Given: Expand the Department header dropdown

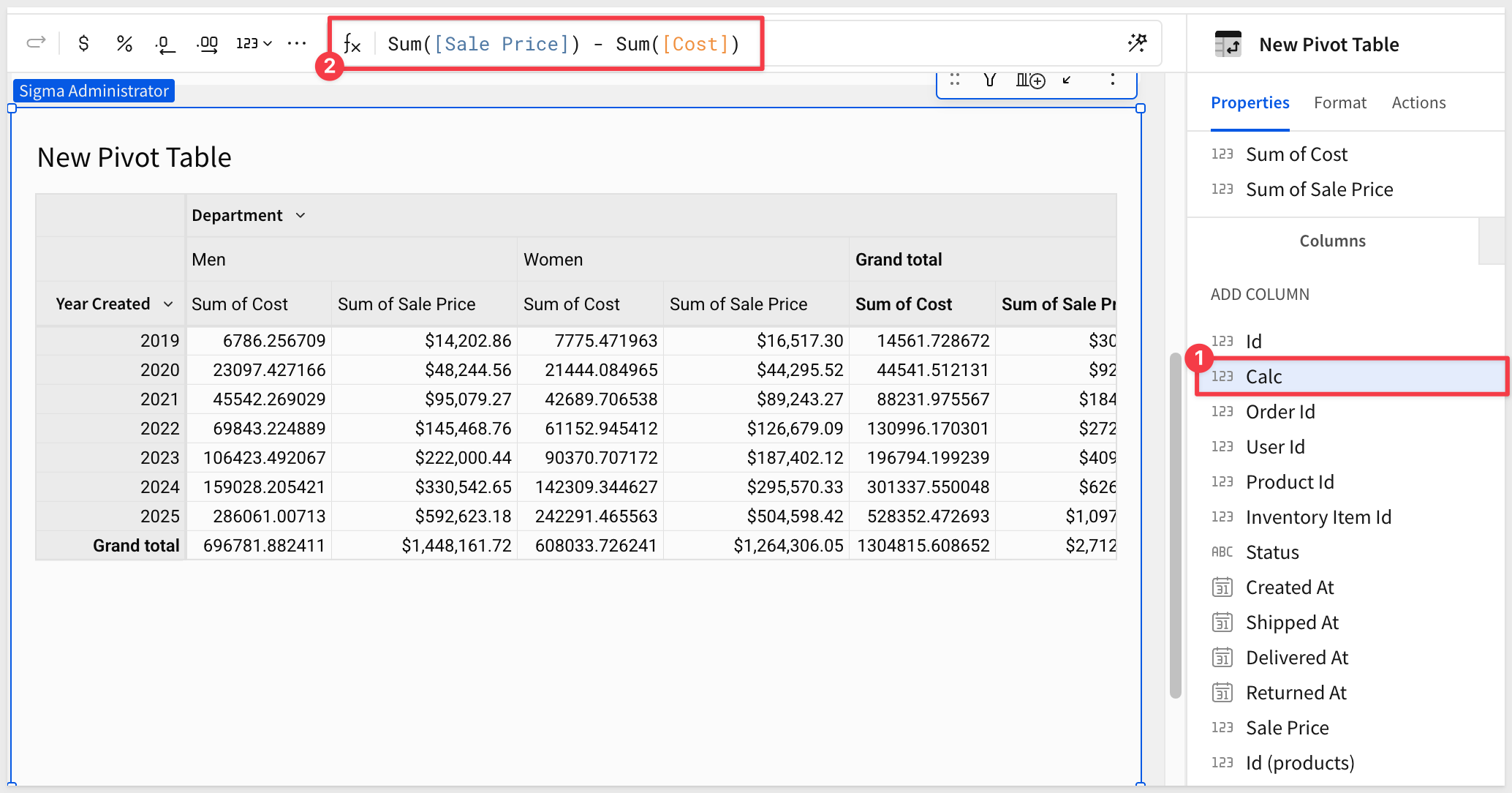Looking at the screenshot, I should click(300, 215).
